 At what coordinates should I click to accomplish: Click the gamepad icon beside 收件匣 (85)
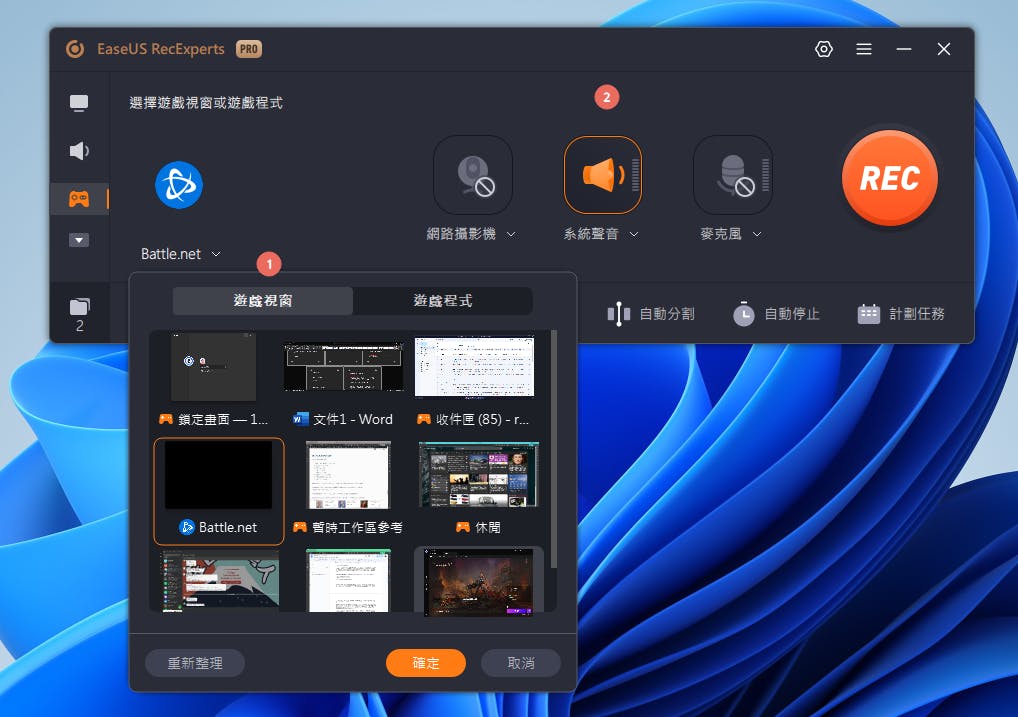tap(424, 419)
